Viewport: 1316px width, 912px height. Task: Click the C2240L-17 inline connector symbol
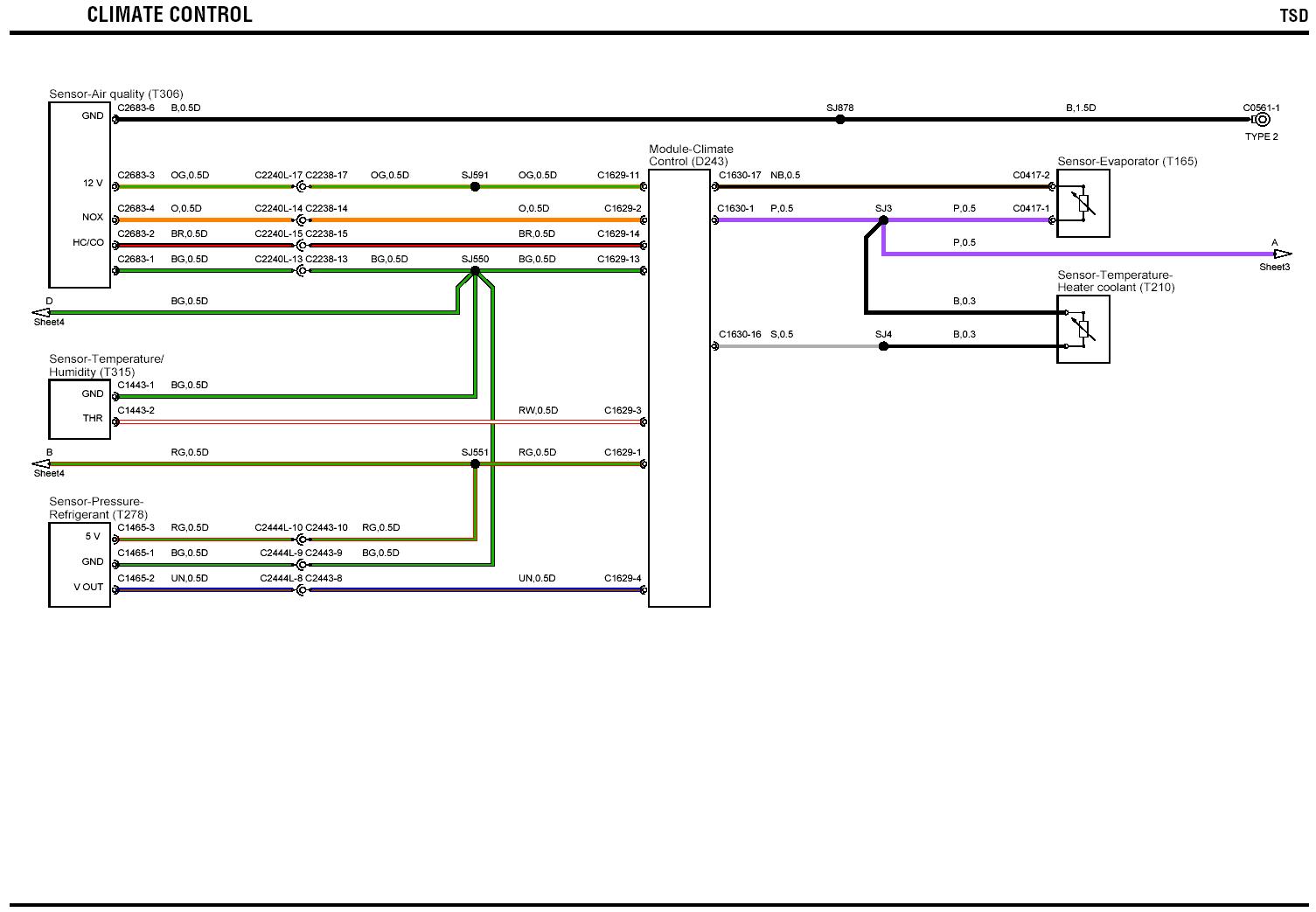301,187
